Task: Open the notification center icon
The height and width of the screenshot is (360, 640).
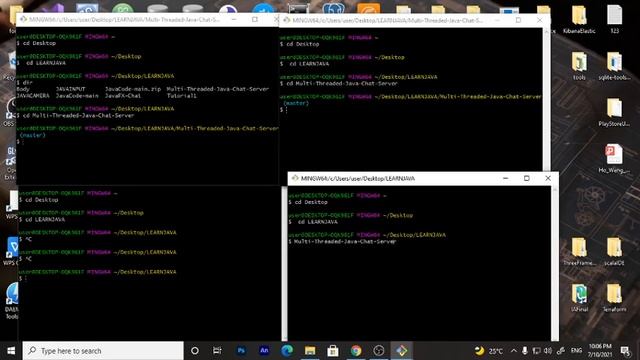Action: (624, 351)
